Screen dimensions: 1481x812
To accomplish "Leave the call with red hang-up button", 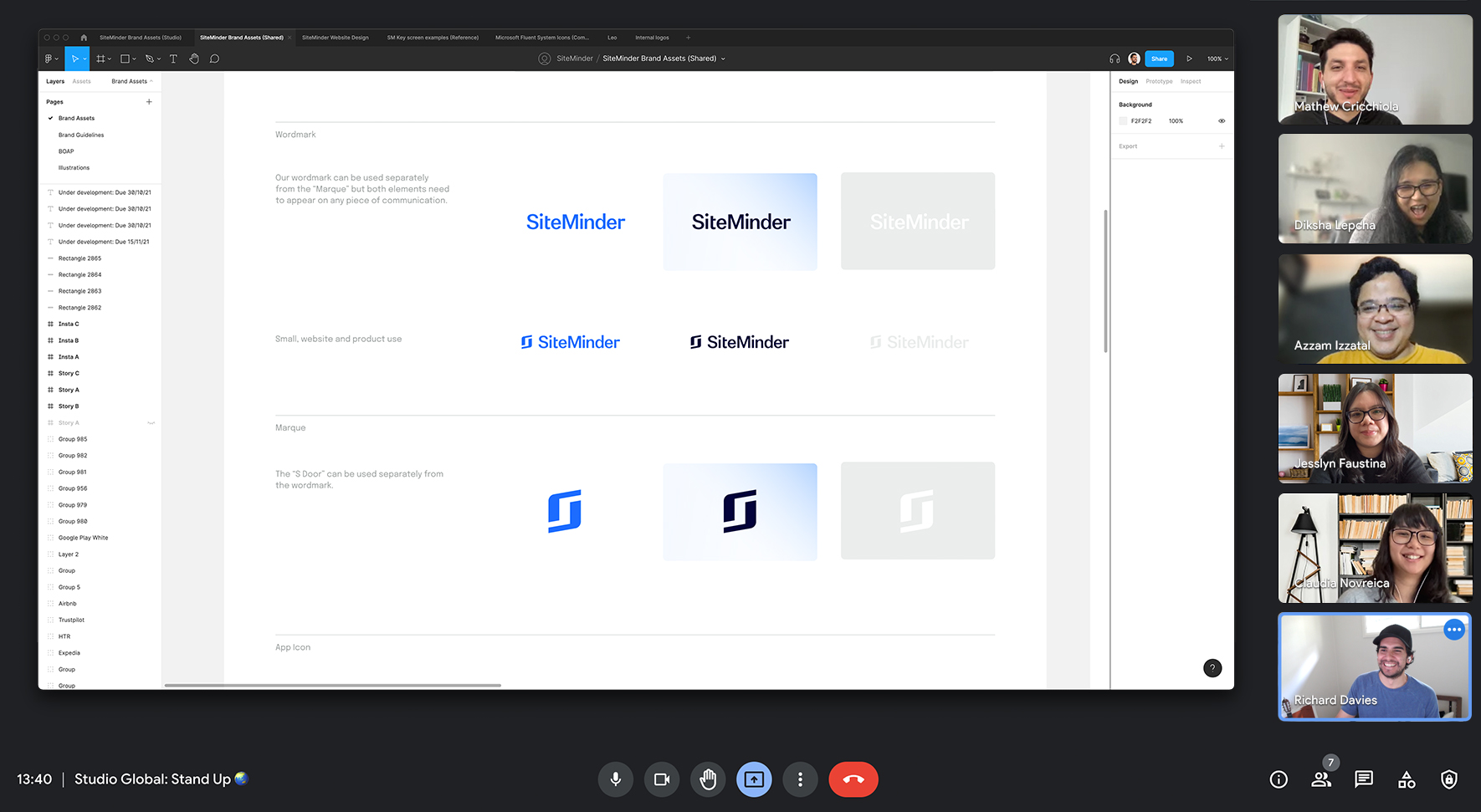I will tap(853, 779).
